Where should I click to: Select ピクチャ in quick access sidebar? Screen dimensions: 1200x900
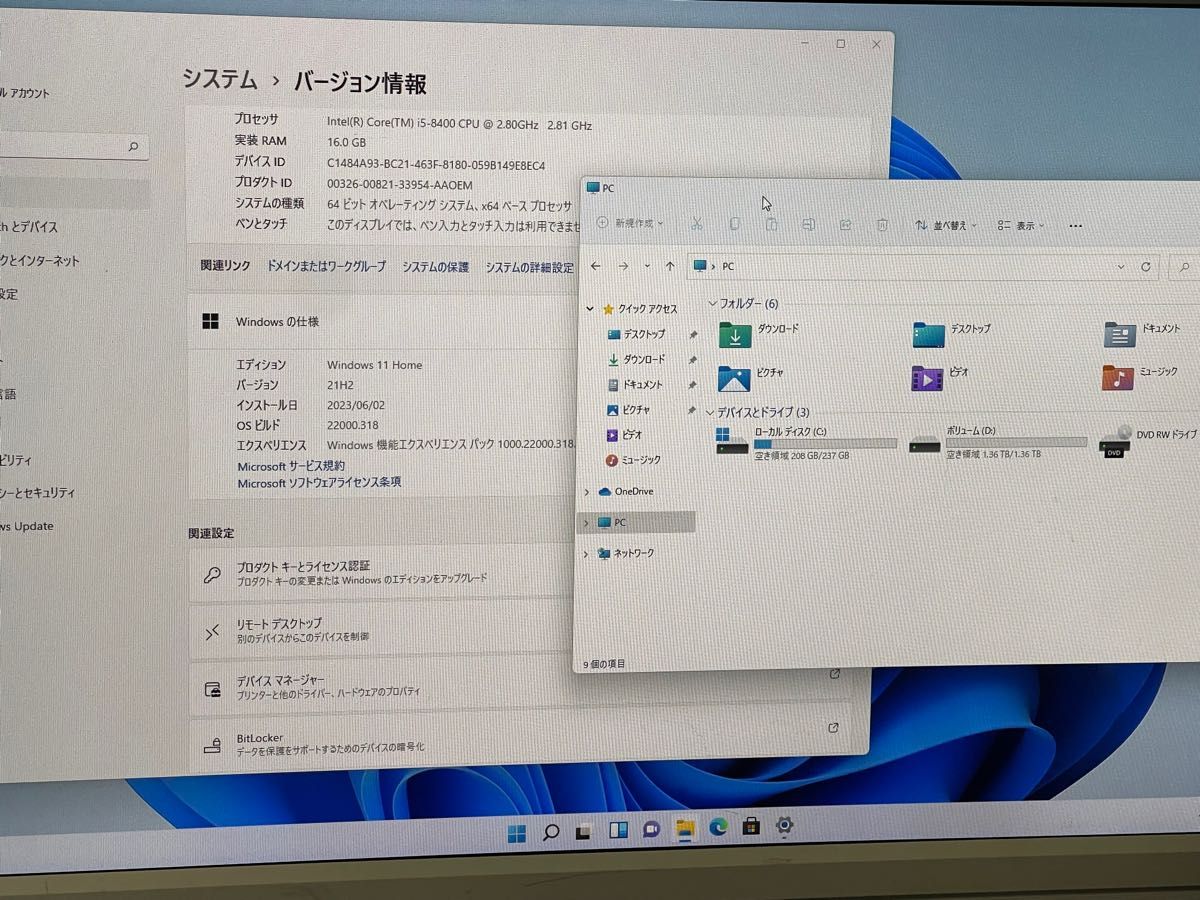(629, 410)
